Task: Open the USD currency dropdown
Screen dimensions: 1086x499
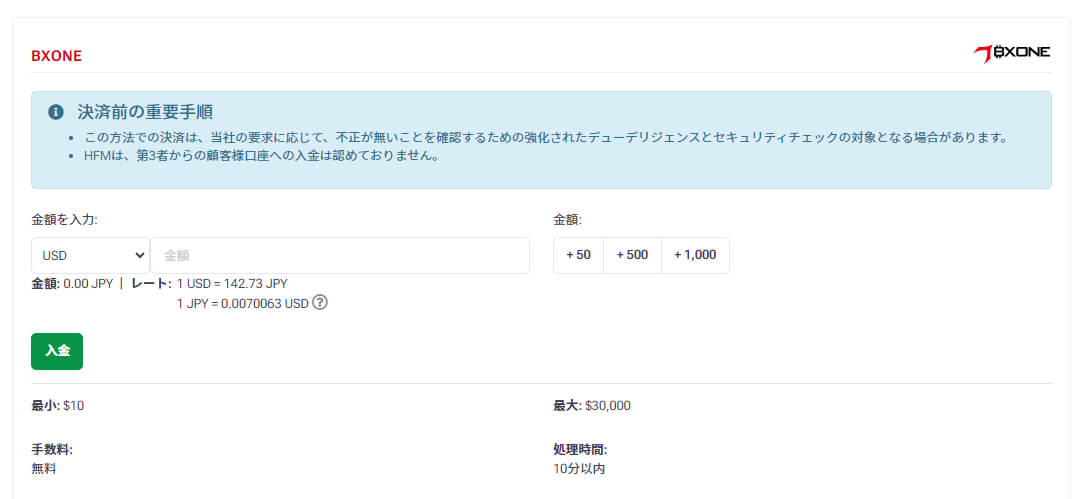Action: click(90, 255)
